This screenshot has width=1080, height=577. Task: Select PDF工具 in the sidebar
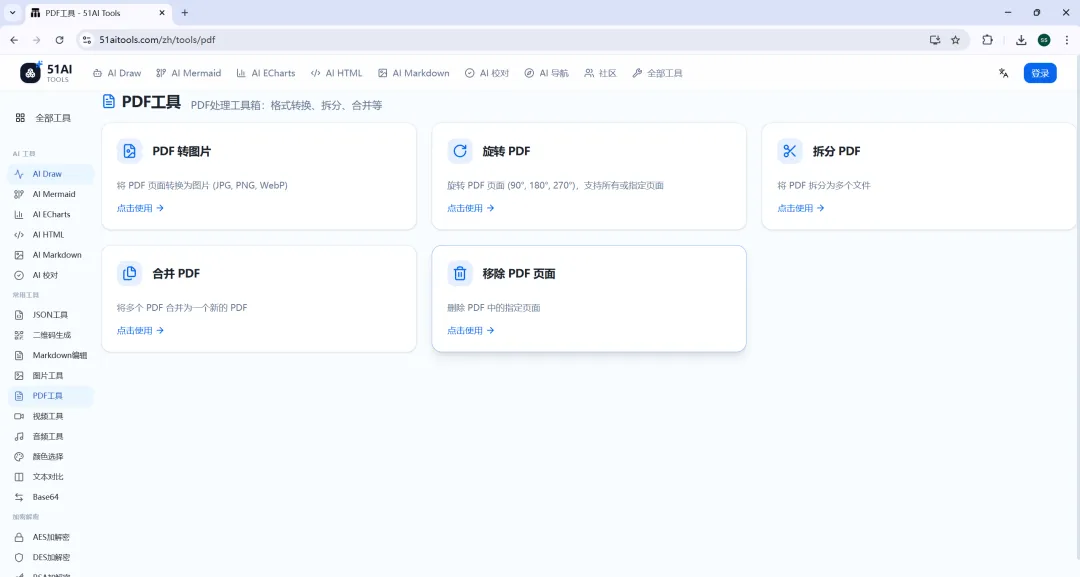[x=51, y=396]
